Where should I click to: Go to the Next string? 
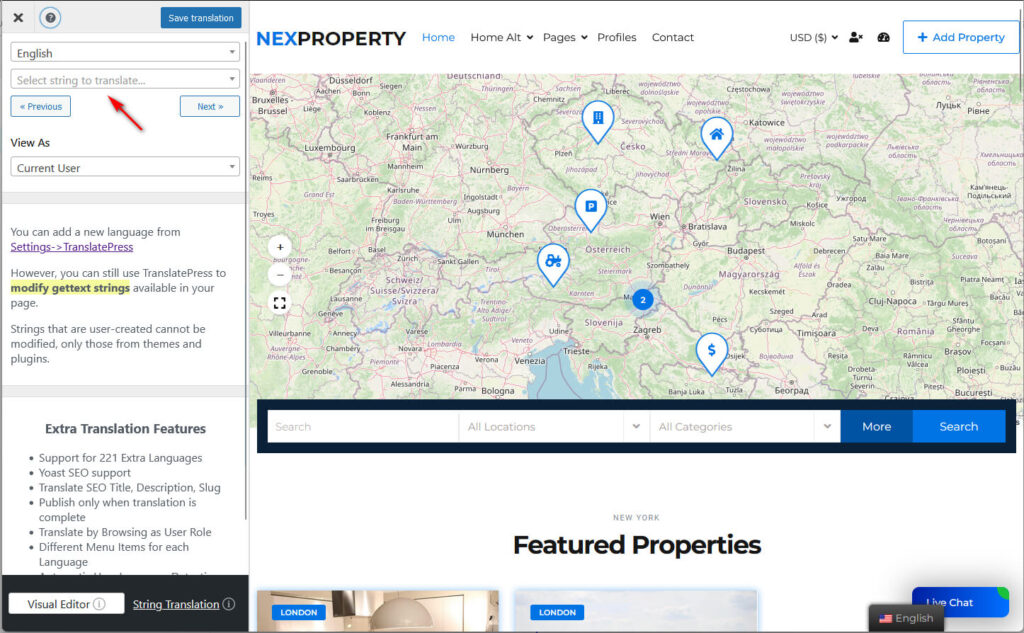point(210,106)
